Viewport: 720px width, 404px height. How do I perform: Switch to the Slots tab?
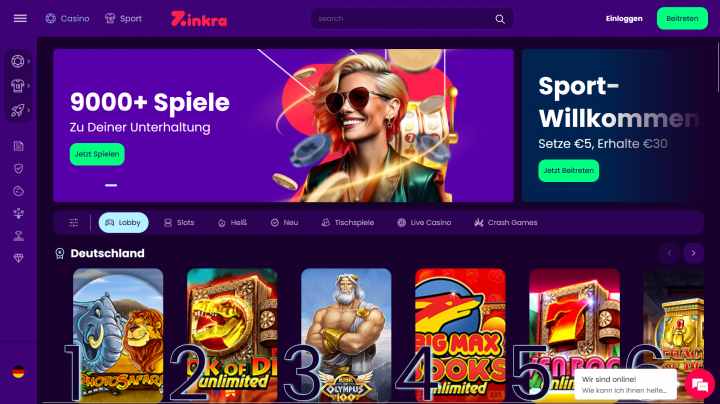pyautogui.click(x=179, y=223)
